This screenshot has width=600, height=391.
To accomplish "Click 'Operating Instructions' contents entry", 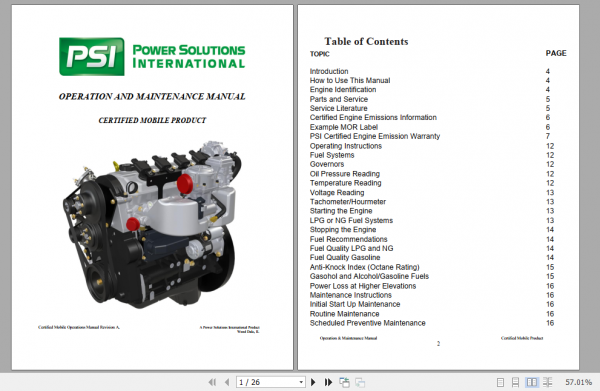I will click(346, 146).
